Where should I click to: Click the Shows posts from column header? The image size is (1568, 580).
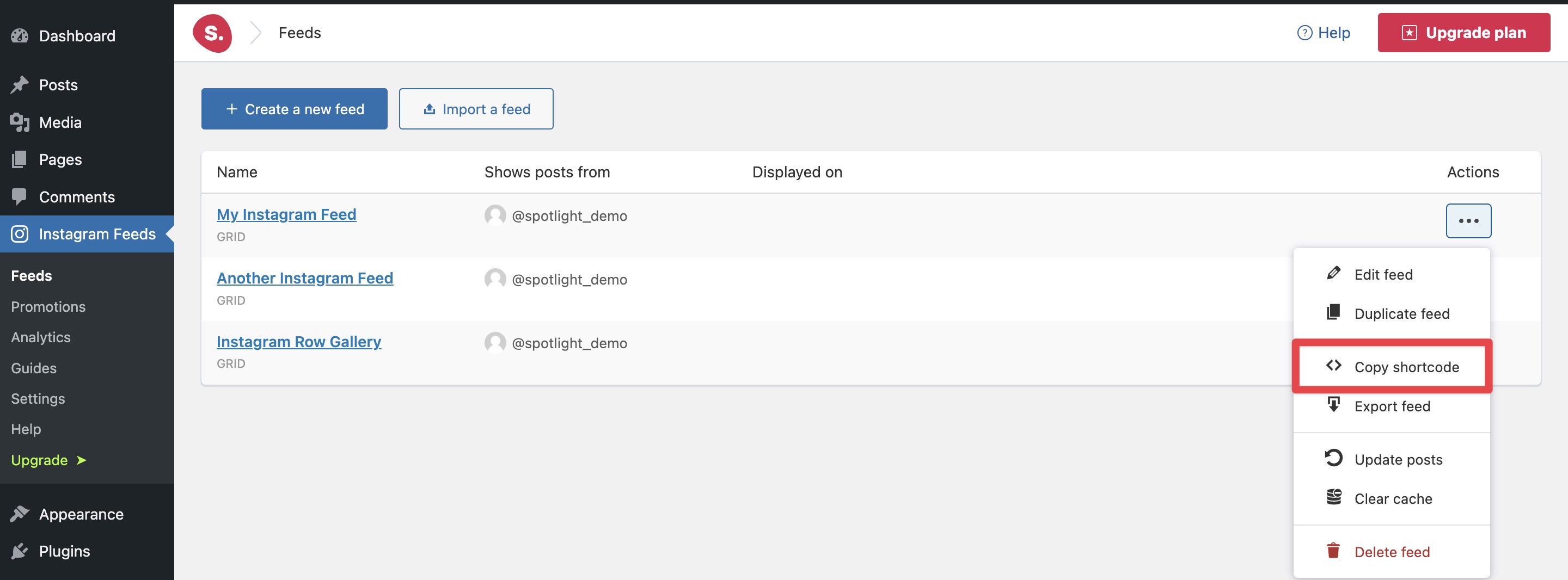tap(547, 172)
